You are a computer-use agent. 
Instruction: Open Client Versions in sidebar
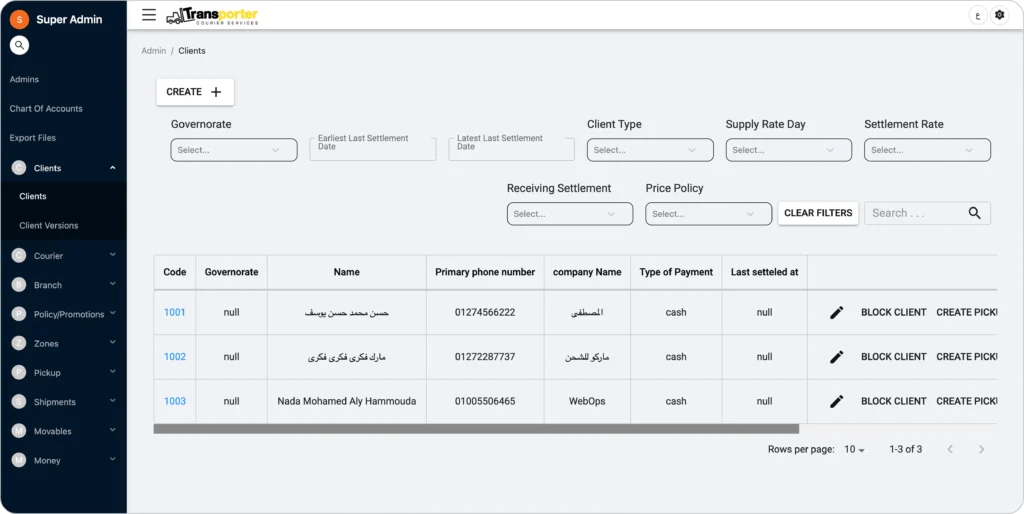click(x=49, y=226)
